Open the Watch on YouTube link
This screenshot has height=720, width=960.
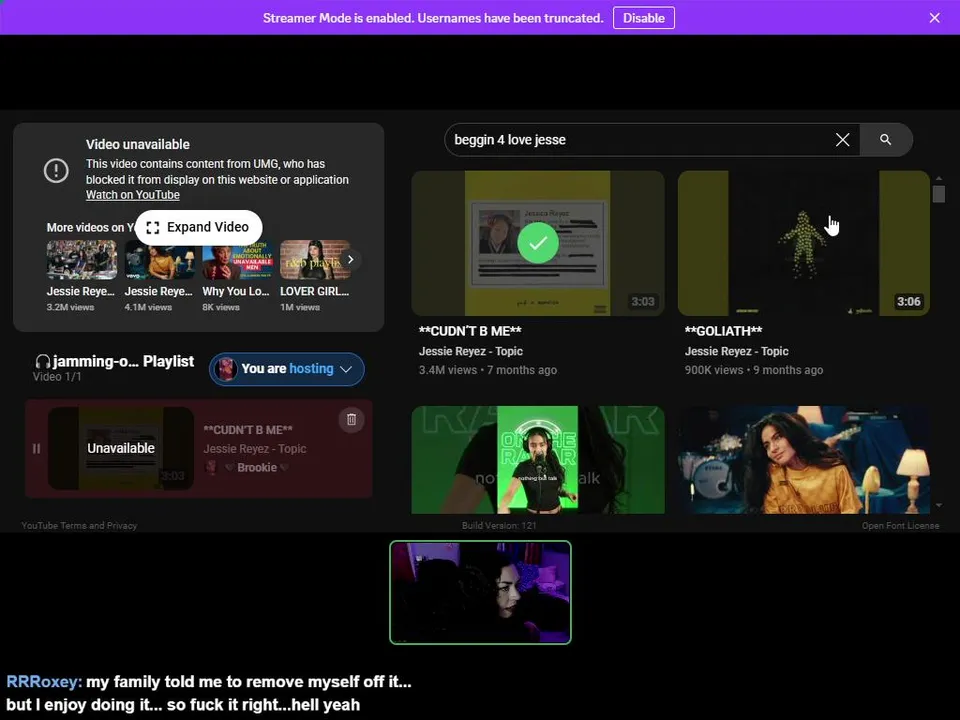tap(132, 195)
